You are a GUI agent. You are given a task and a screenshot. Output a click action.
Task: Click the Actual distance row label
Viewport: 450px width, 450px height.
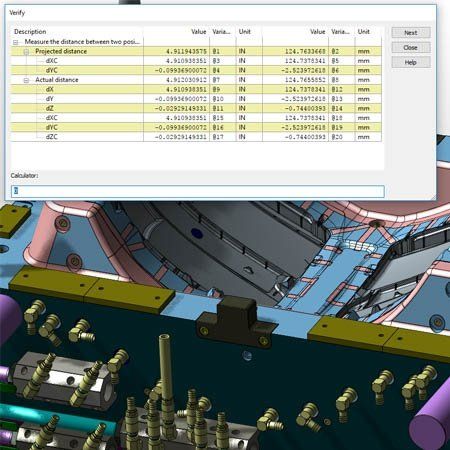click(x=57, y=80)
